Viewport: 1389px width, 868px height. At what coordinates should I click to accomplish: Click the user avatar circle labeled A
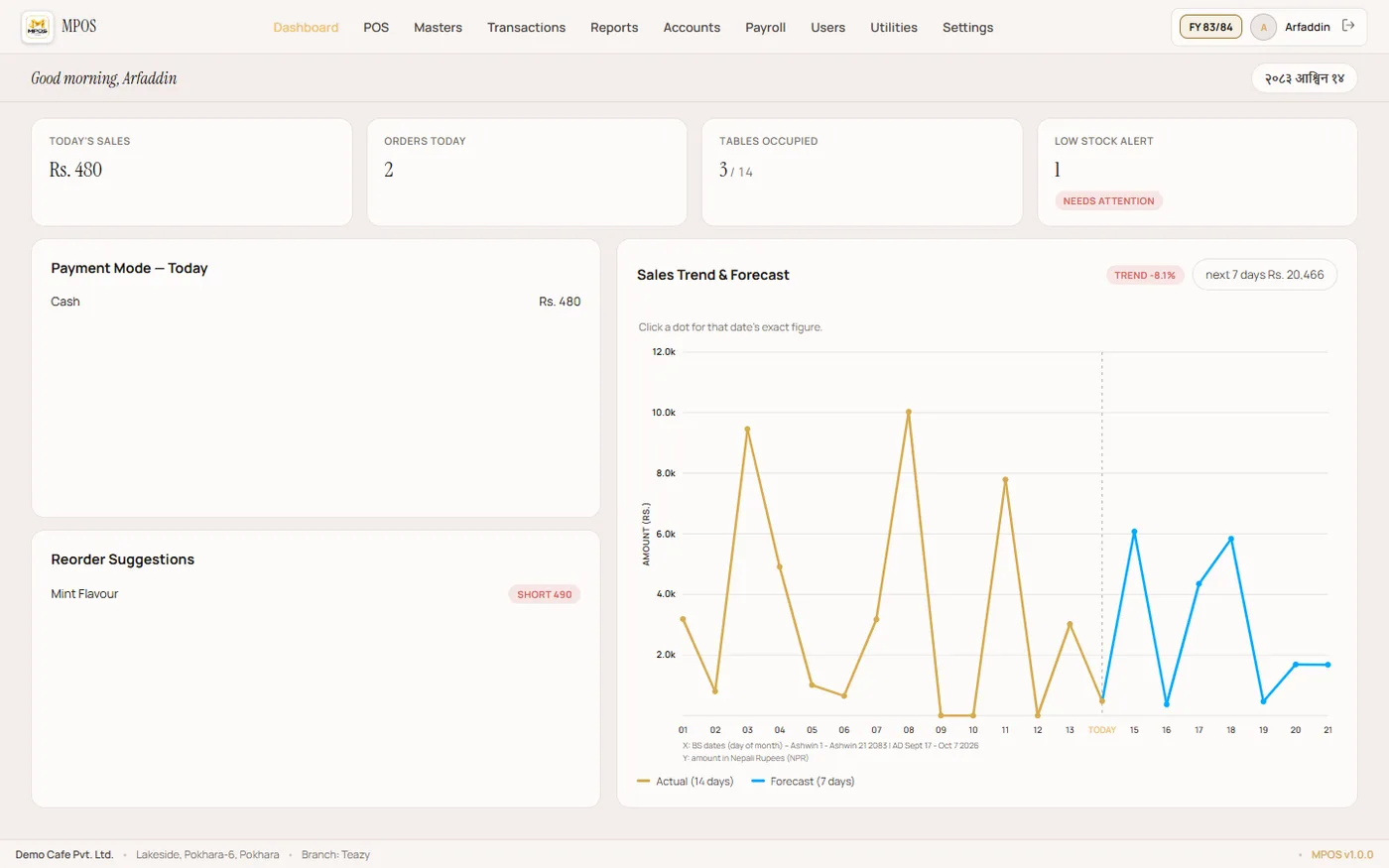(1263, 27)
